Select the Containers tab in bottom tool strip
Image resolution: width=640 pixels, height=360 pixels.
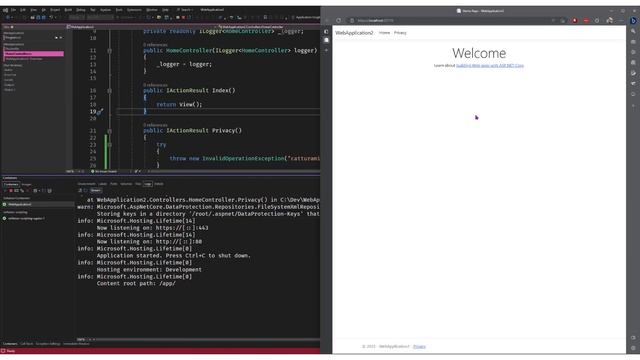10,344
